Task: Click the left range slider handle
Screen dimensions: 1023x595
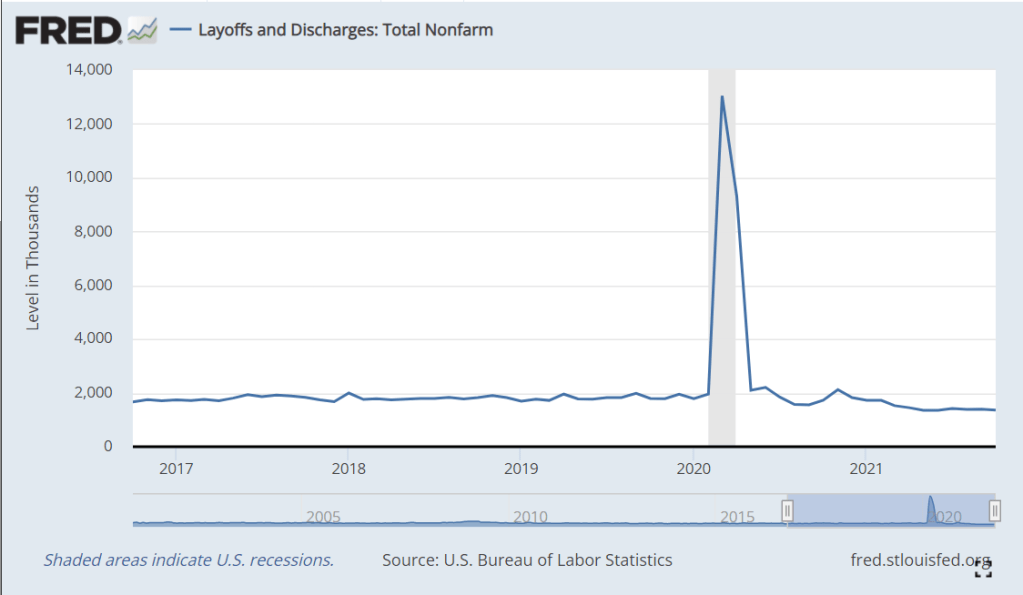Action: 787,511
